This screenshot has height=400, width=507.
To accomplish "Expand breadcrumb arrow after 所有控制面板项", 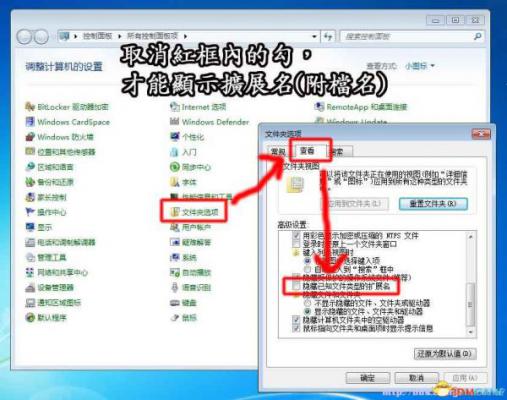I will [x=185, y=36].
